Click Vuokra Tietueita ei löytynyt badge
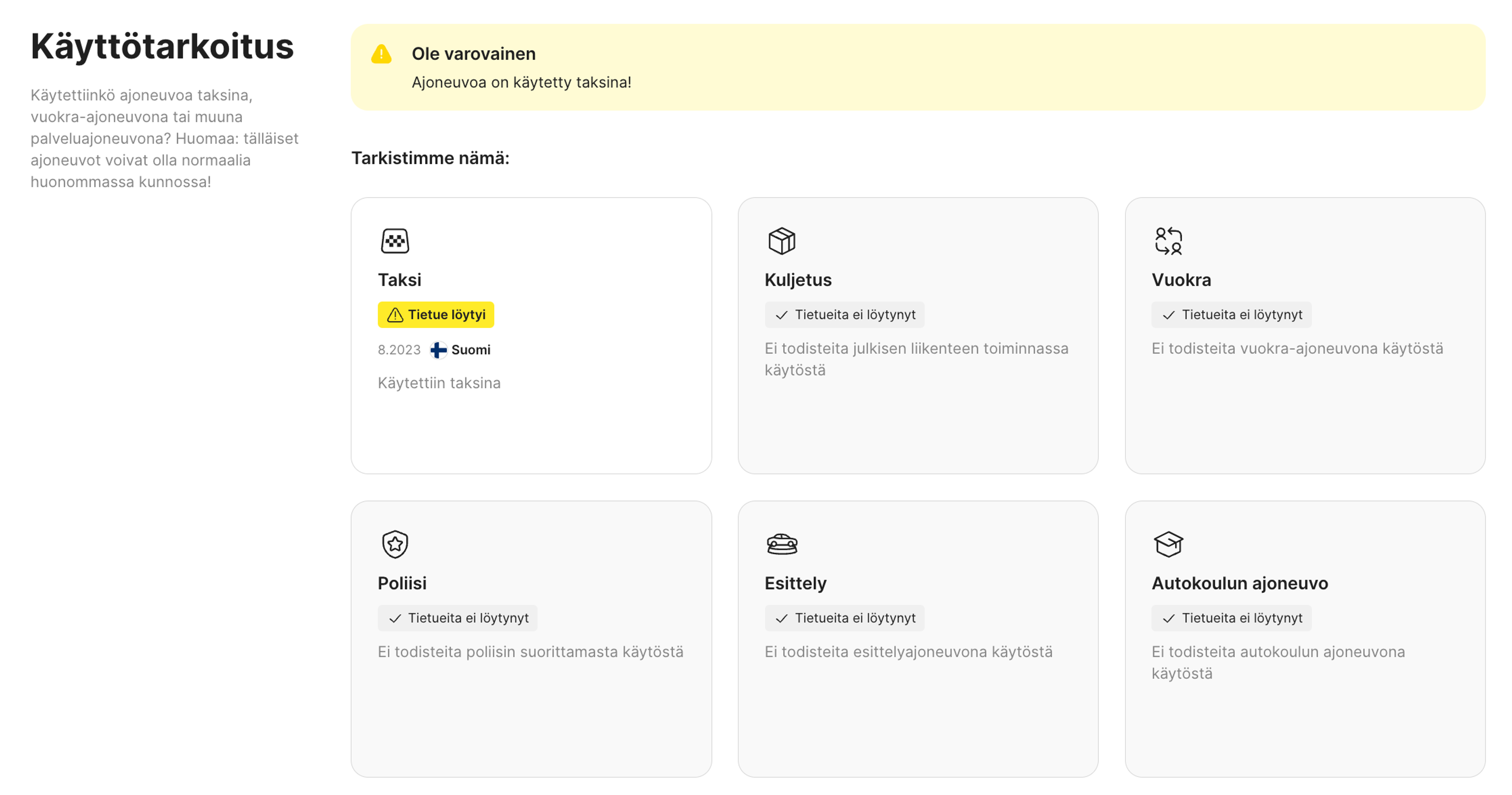1512x795 pixels. (x=1231, y=315)
